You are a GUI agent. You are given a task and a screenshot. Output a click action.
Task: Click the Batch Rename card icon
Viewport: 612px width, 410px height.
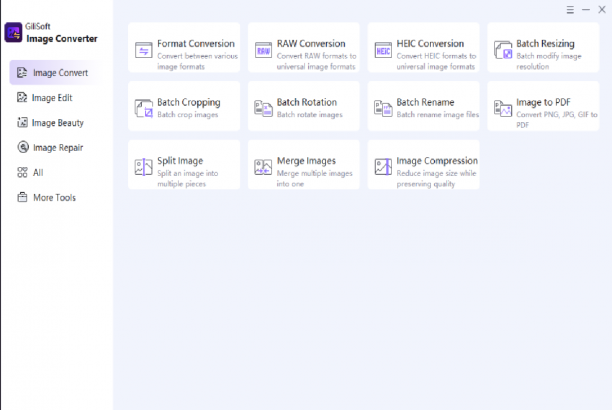pos(383,109)
